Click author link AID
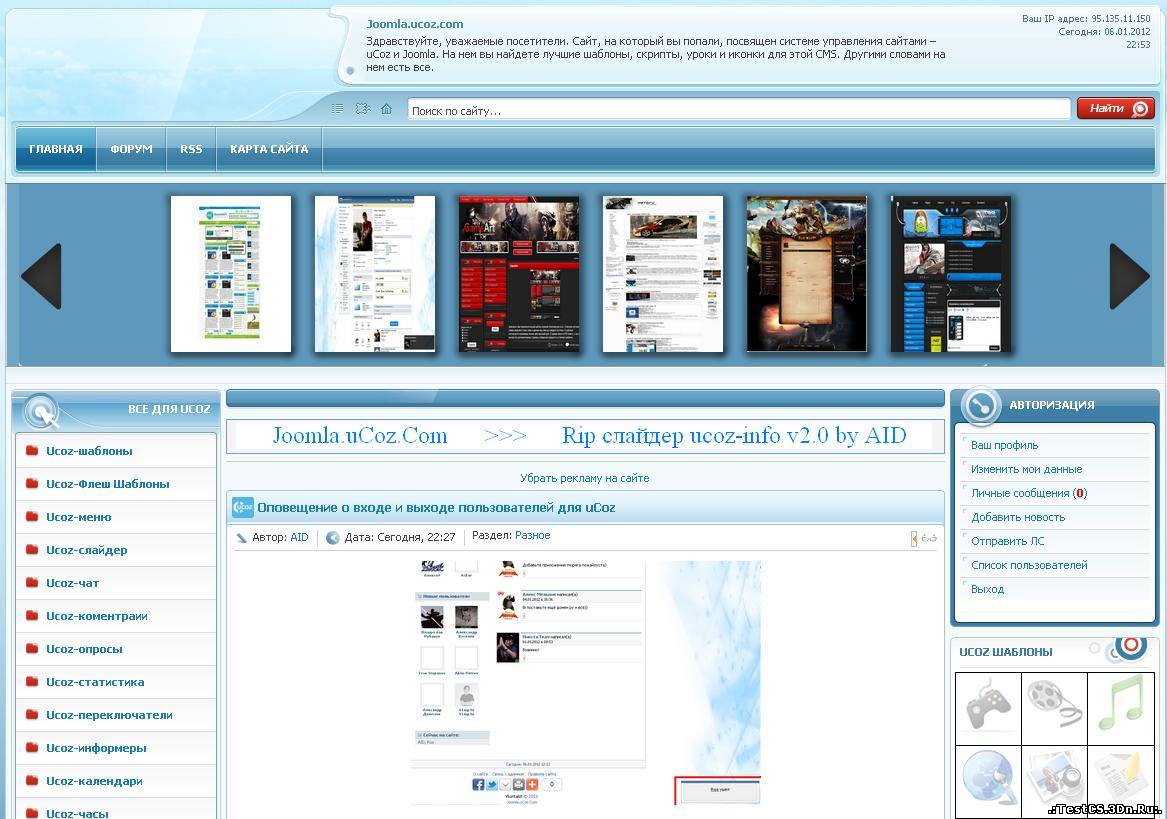The image size is (1167, 819). 299,537
